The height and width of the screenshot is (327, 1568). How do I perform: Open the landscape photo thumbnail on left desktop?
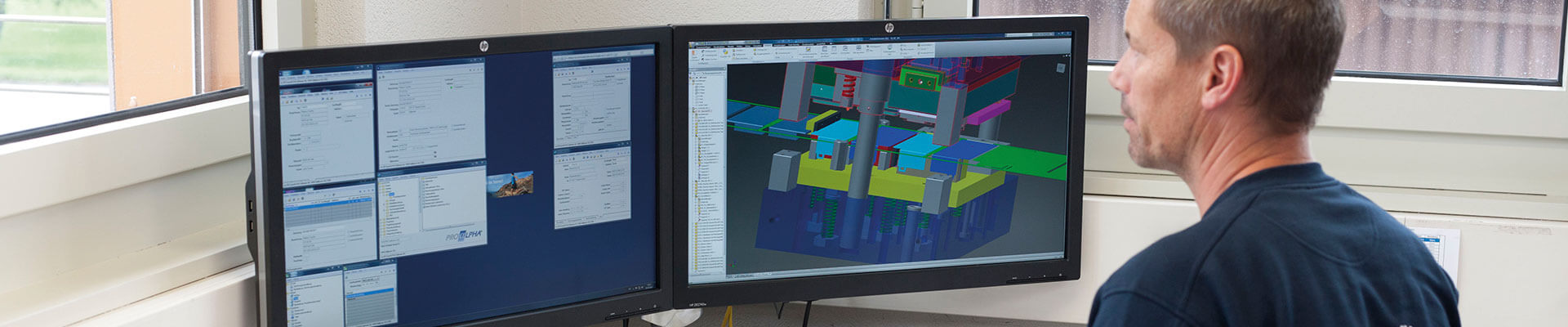[x=510, y=184]
